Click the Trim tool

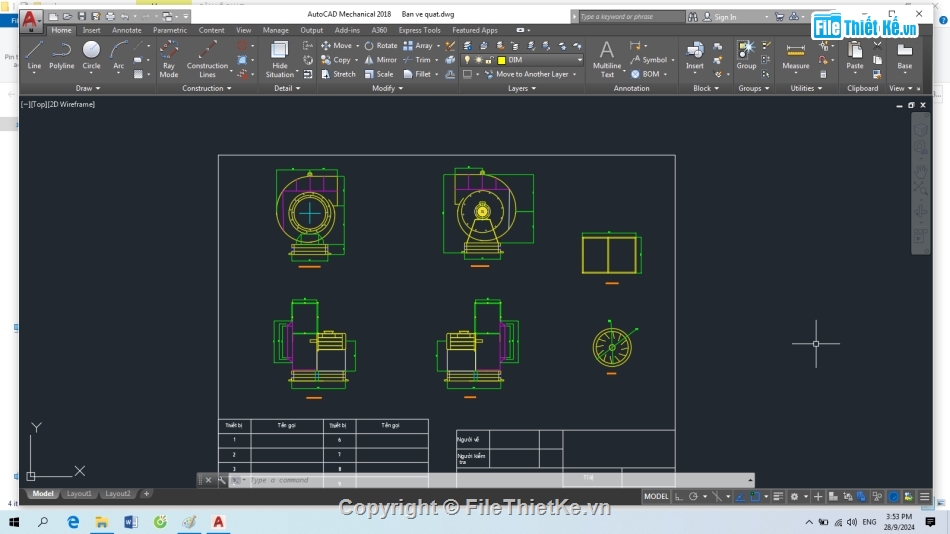tap(417, 60)
